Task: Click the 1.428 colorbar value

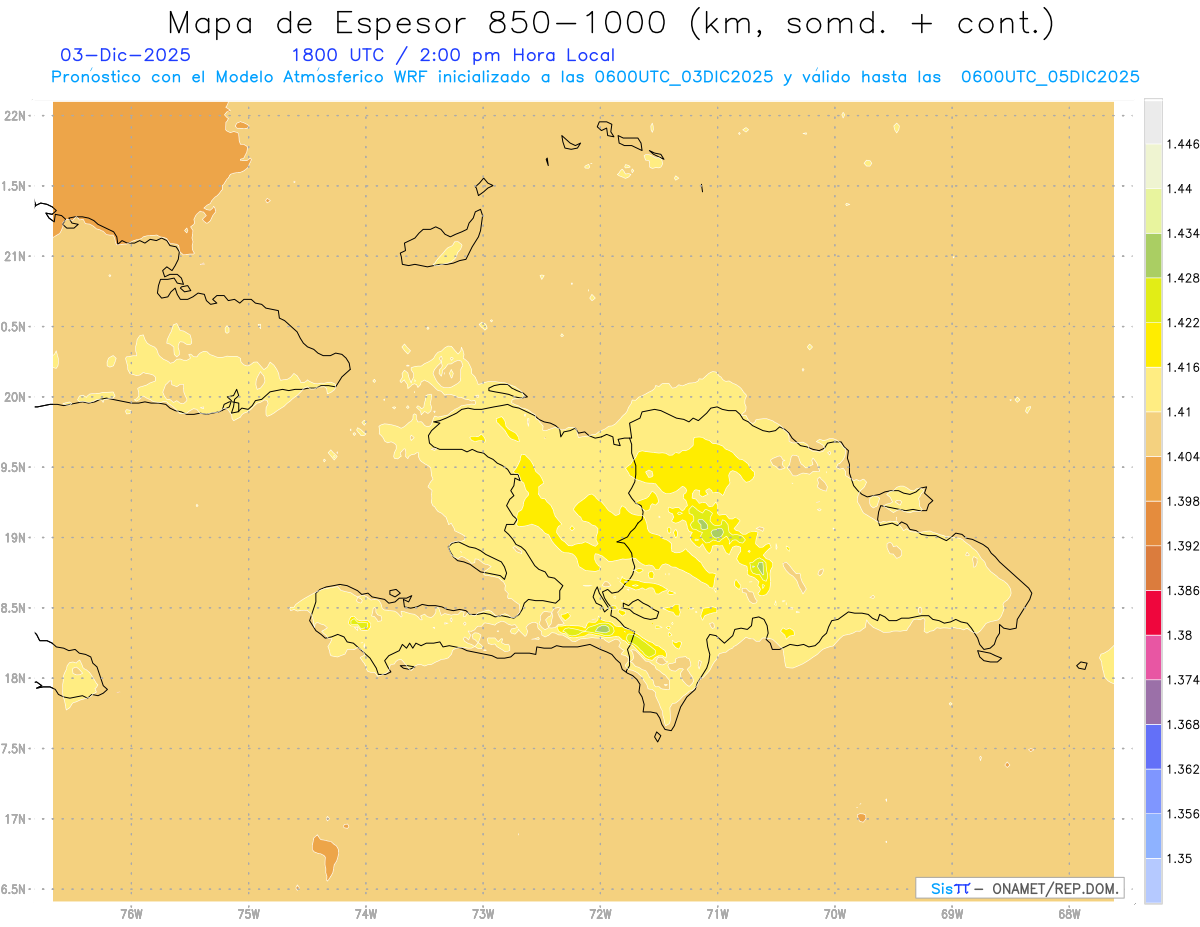Action: [x=1184, y=277]
